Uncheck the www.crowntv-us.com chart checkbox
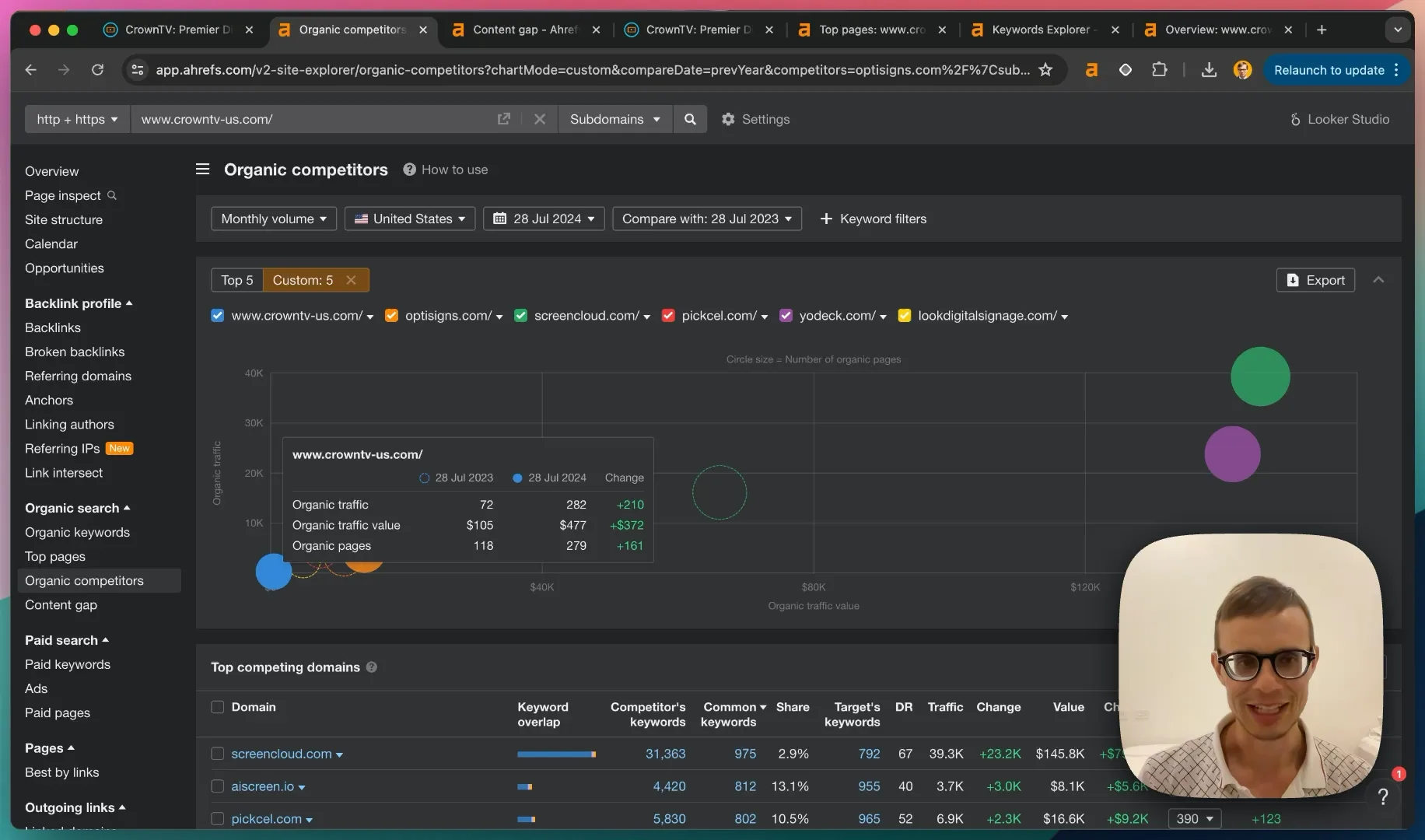Screen dimensions: 1425x840 pyautogui.click(x=218, y=315)
